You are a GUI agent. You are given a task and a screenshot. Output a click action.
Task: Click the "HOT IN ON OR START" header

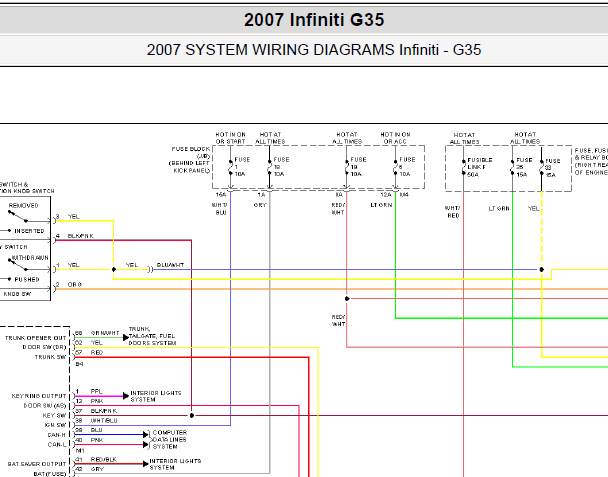230,138
